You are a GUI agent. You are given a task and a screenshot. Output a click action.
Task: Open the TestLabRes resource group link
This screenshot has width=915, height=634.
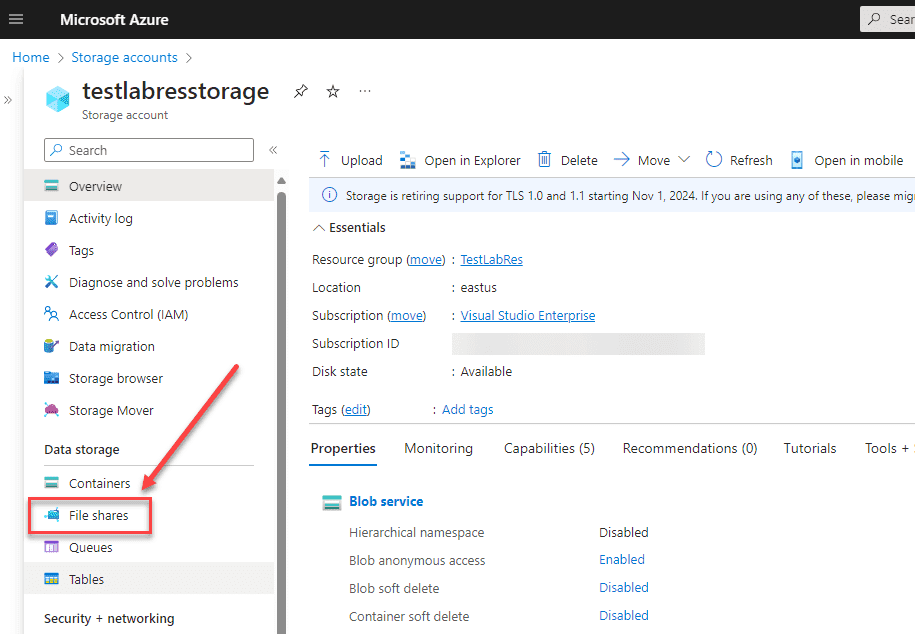(x=491, y=259)
